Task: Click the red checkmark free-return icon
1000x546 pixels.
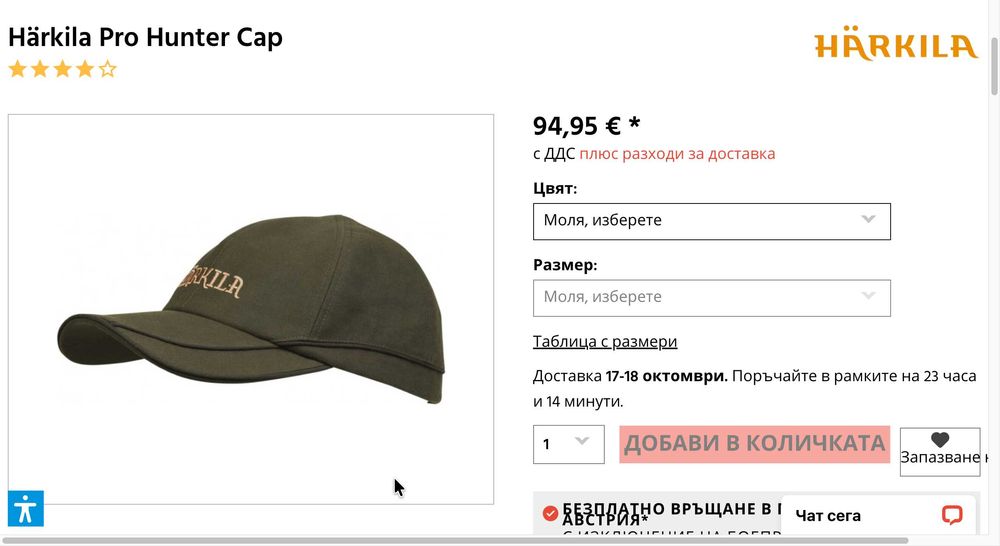Action: pyautogui.click(x=550, y=513)
